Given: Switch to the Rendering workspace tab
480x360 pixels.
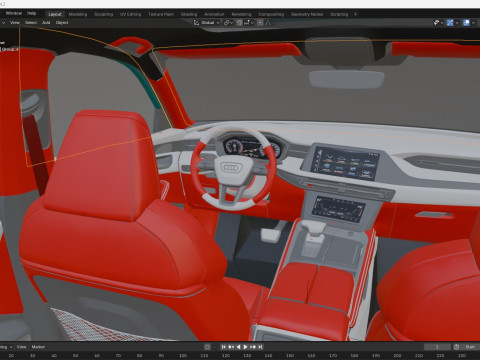Looking at the screenshot, I should tap(241, 14).
